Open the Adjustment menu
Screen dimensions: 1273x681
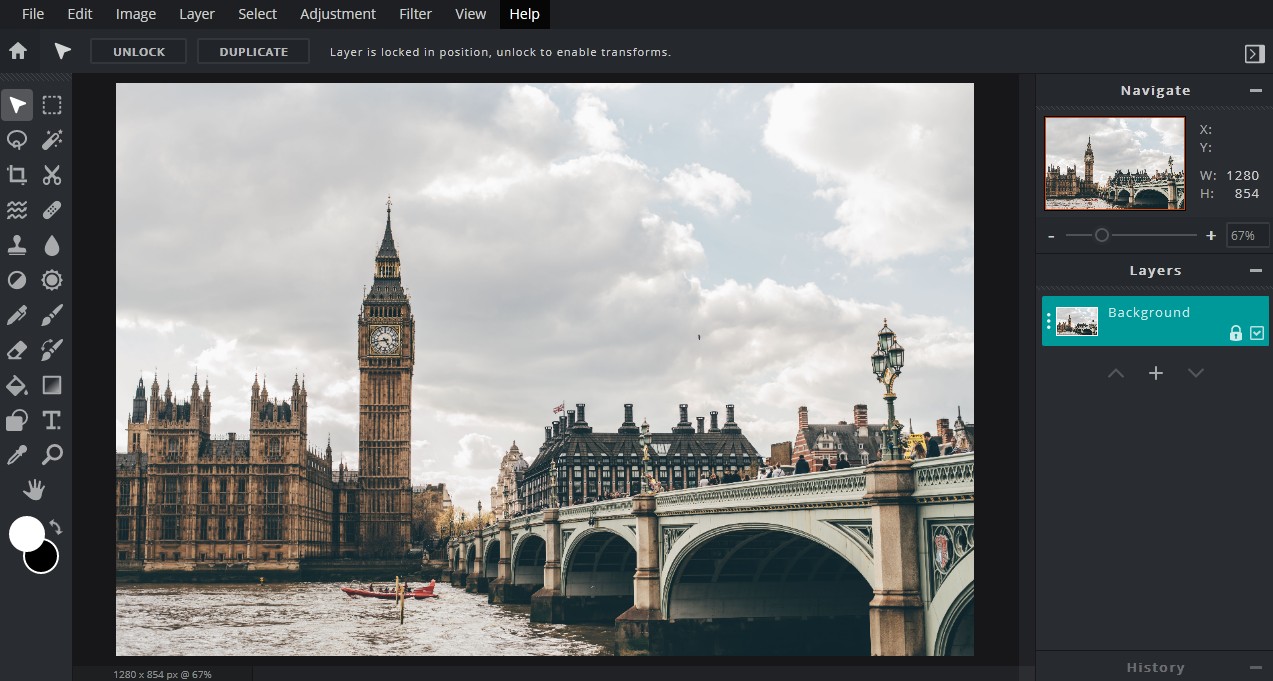click(x=338, y=14)
